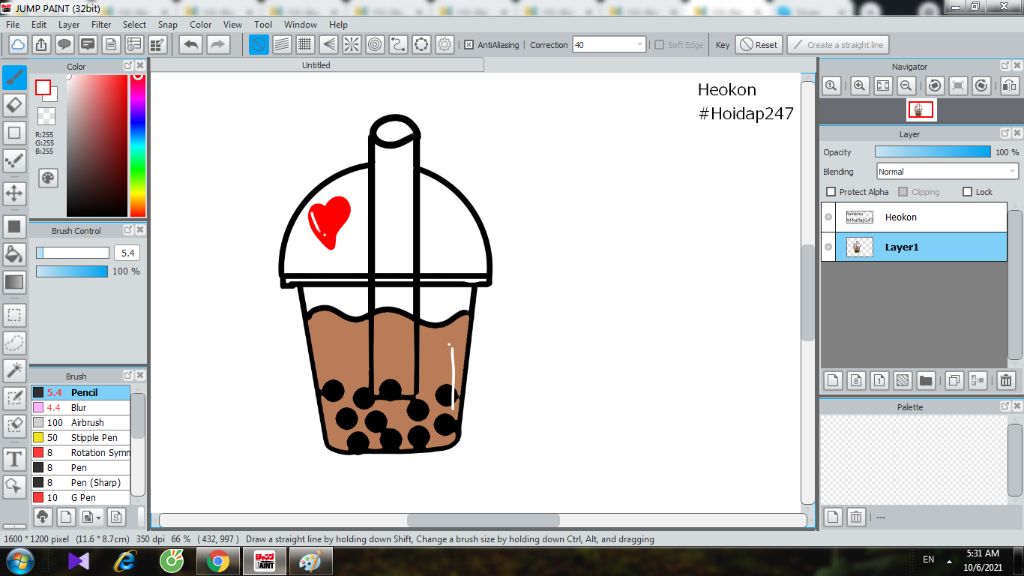Hide the Heokon layer
This screenshot has width=1024, height=576.
click(829, 217)
